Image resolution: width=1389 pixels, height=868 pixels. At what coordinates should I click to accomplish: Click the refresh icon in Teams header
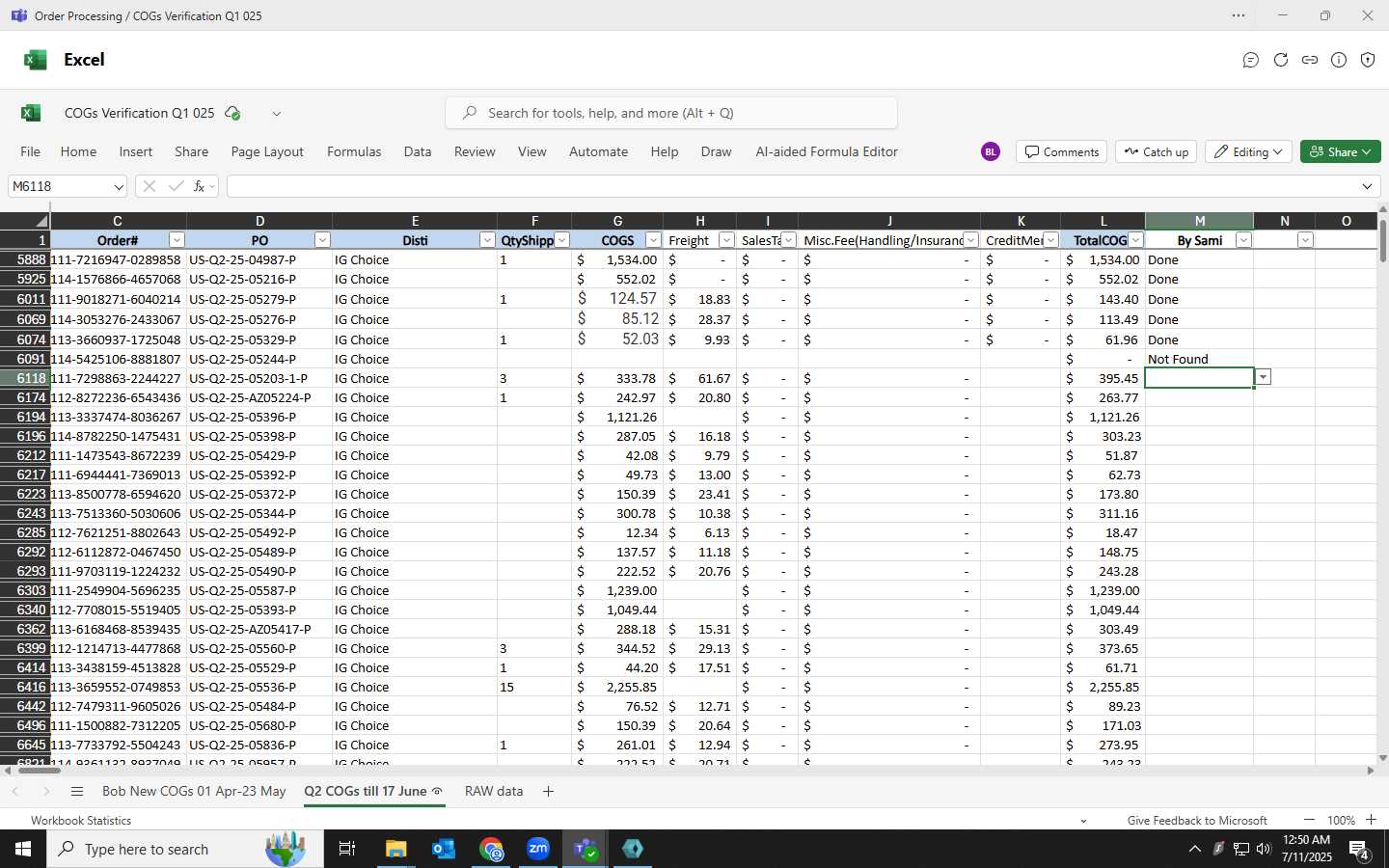pyautogui.click(x=1281, y=60)
